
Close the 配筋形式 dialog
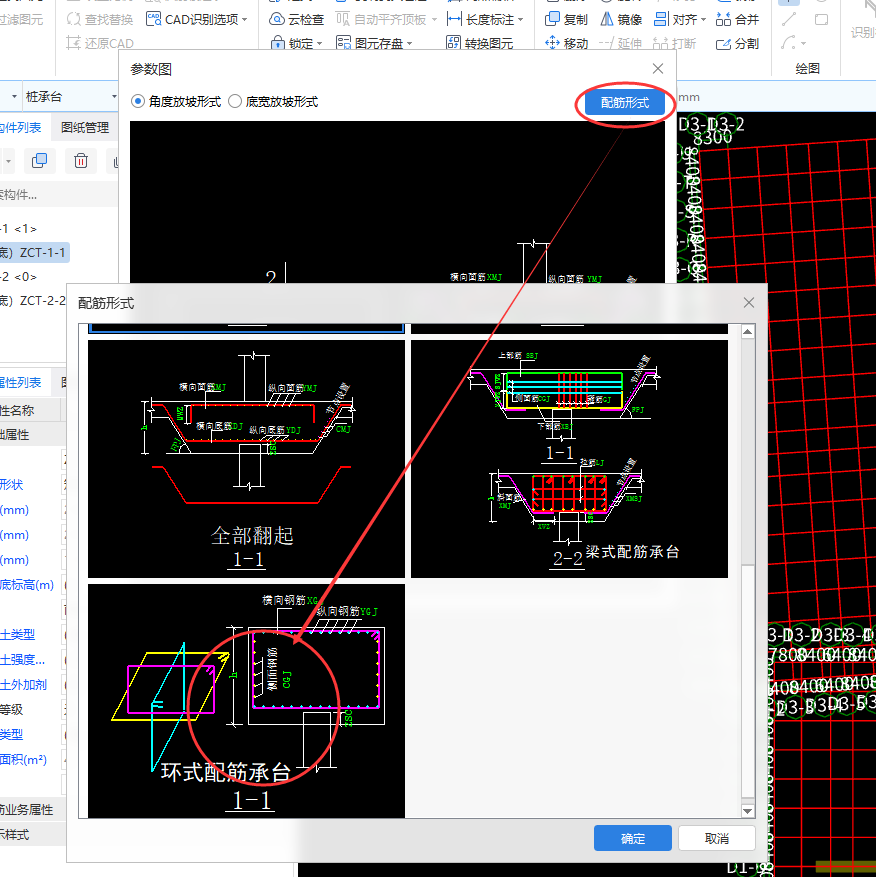click(x=749, y=303)
